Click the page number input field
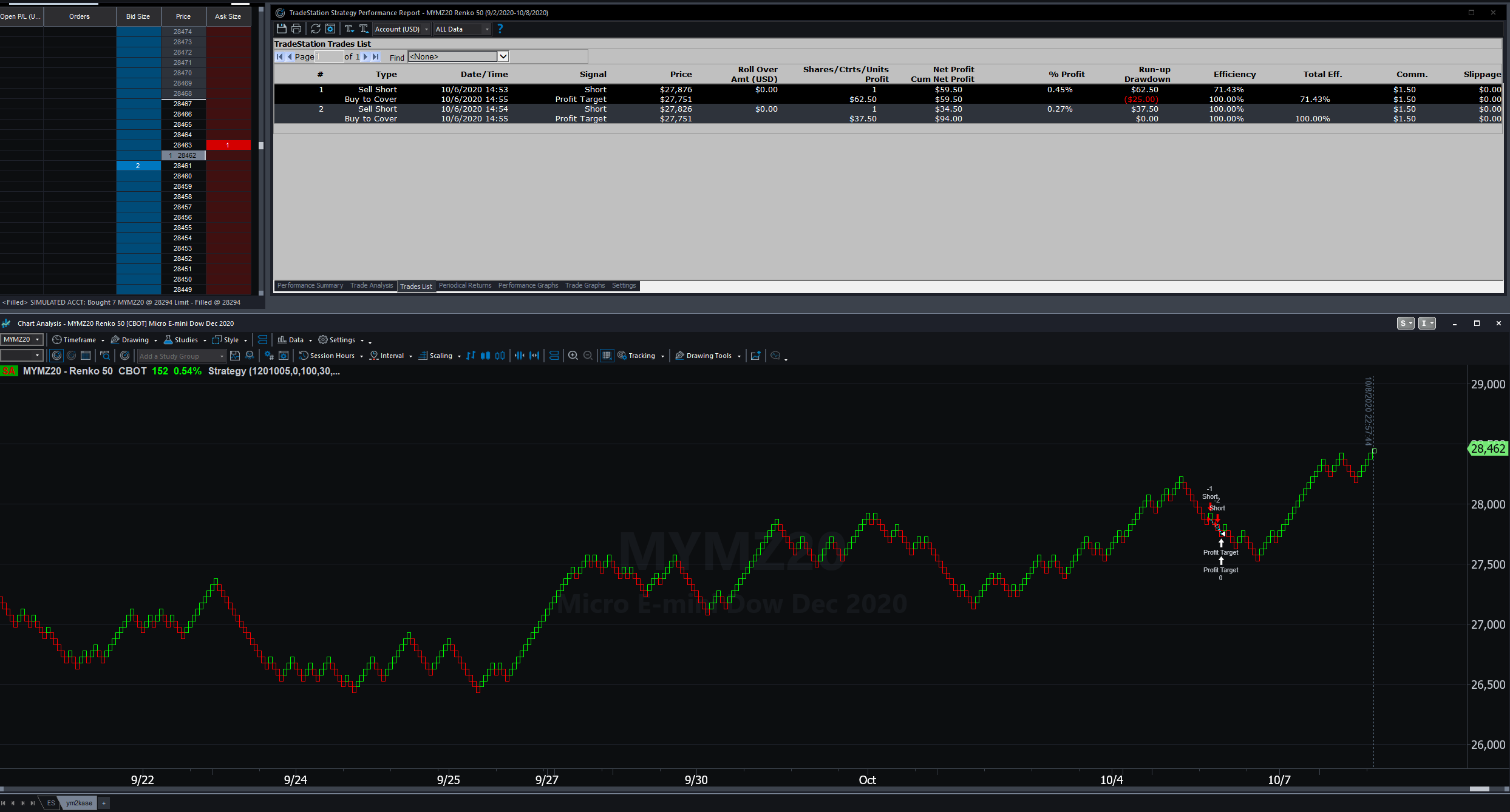 [329, 56]
